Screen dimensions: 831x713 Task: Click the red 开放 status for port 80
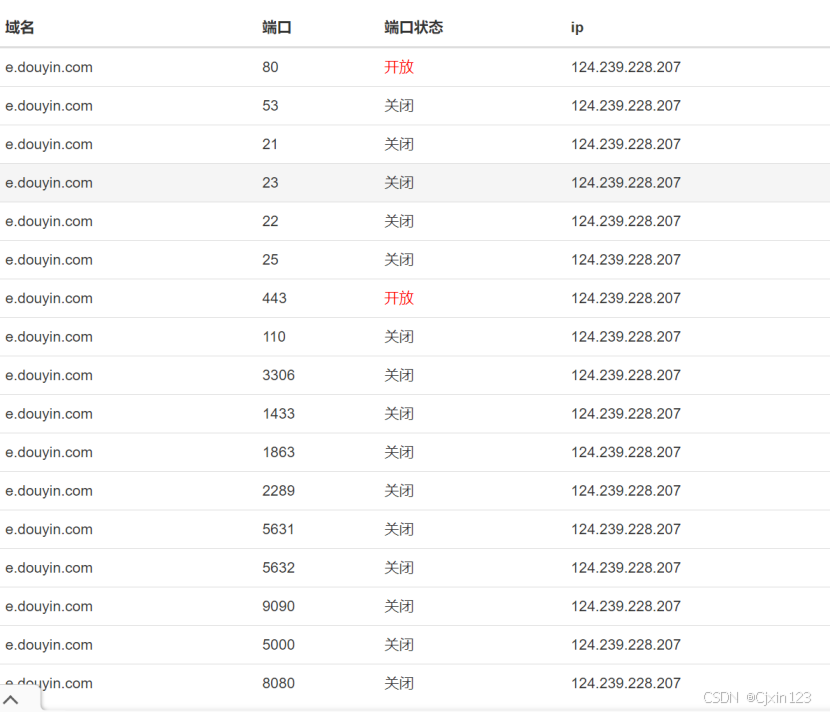point(399,67)
